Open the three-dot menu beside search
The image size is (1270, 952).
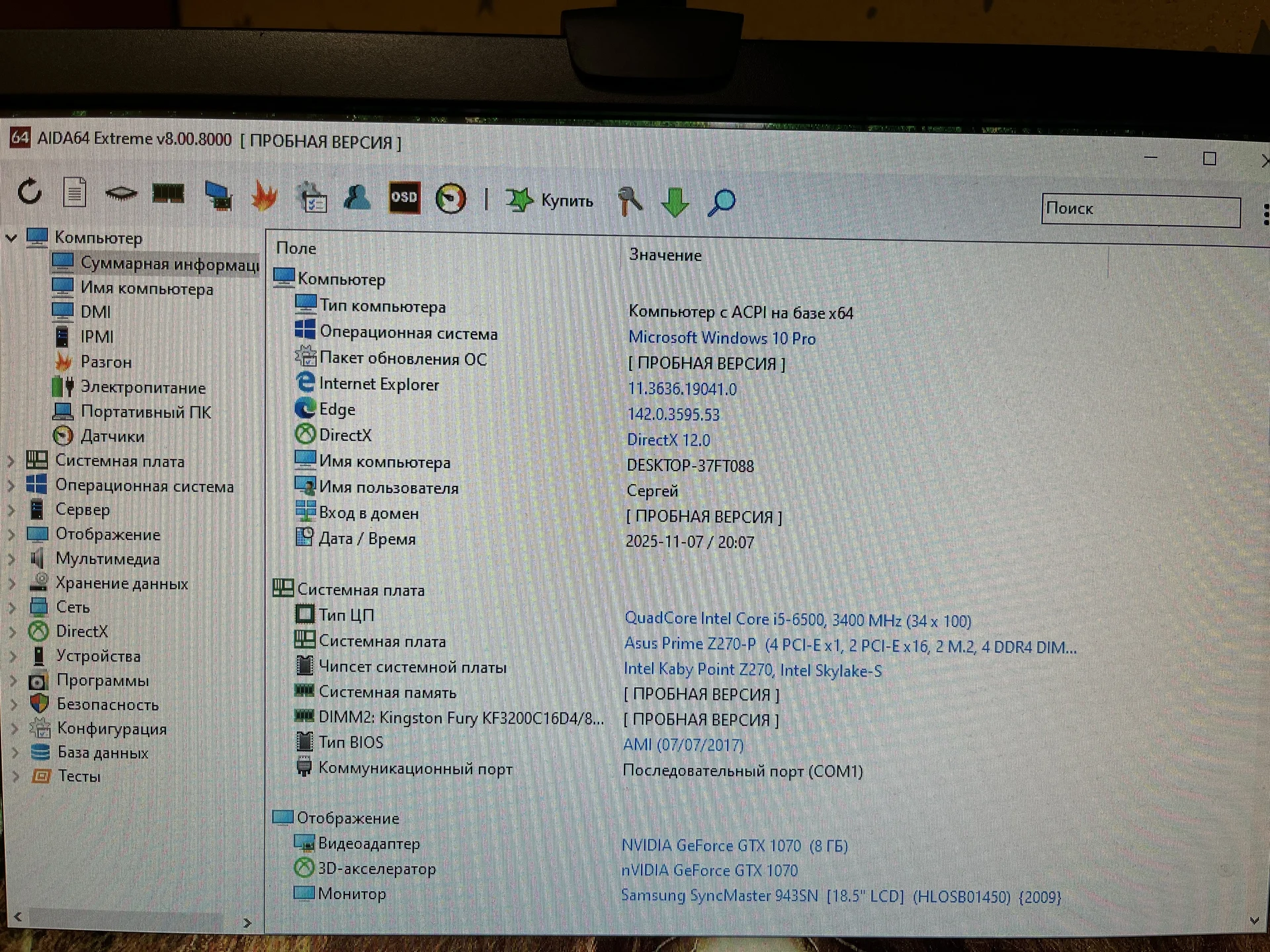click(1265, 214)
